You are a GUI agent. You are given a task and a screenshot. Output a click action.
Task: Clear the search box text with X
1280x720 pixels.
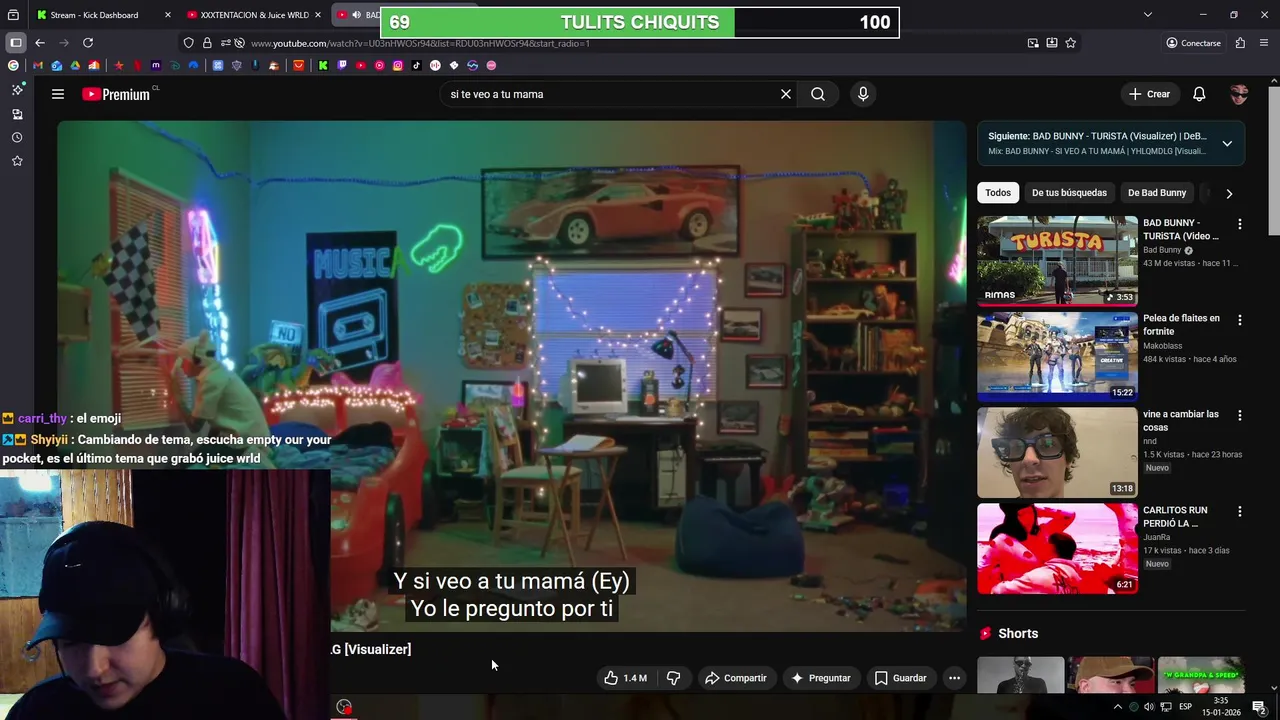pos(786,94)
